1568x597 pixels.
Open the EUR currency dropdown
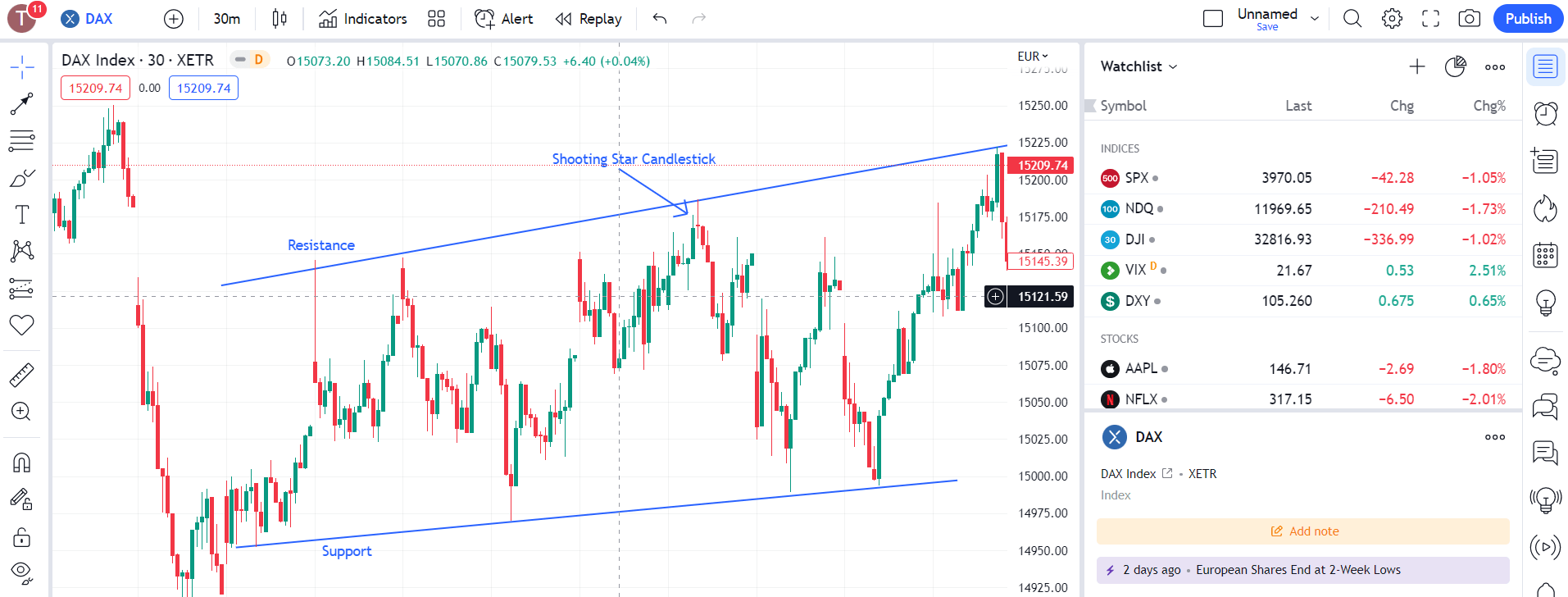1033,57
